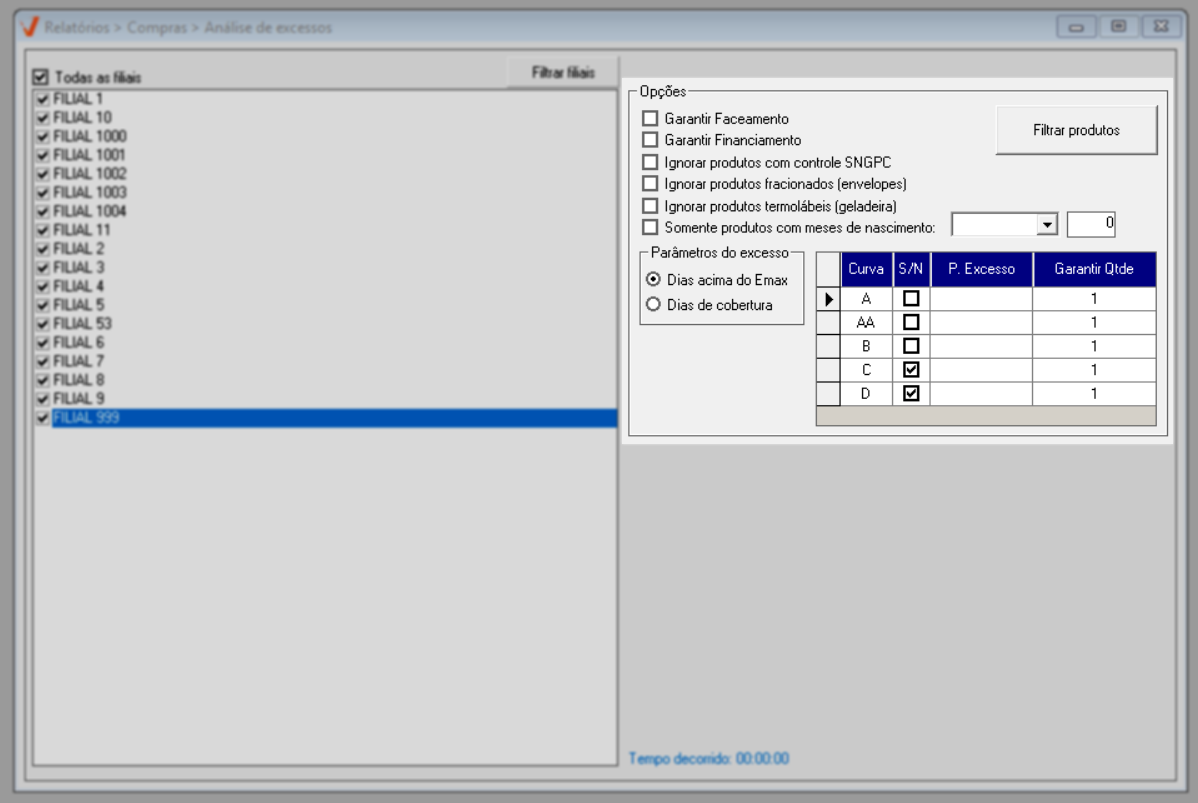The width and height of the screenshot is (1198, 803).
Task: Click the Curva column header
Action: [x=866, y=269]
